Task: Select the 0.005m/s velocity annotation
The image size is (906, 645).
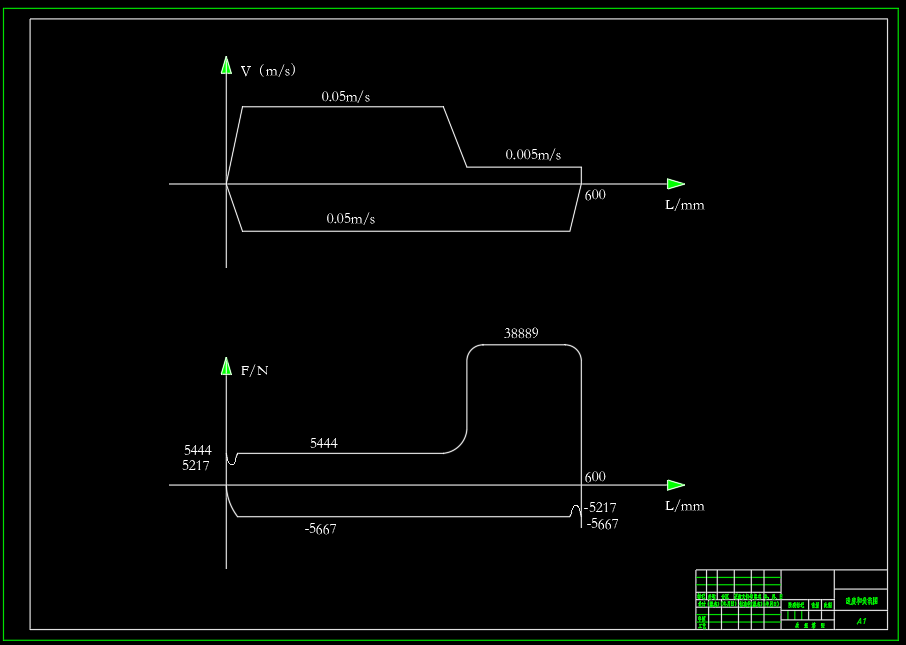Action: (533, 154)
